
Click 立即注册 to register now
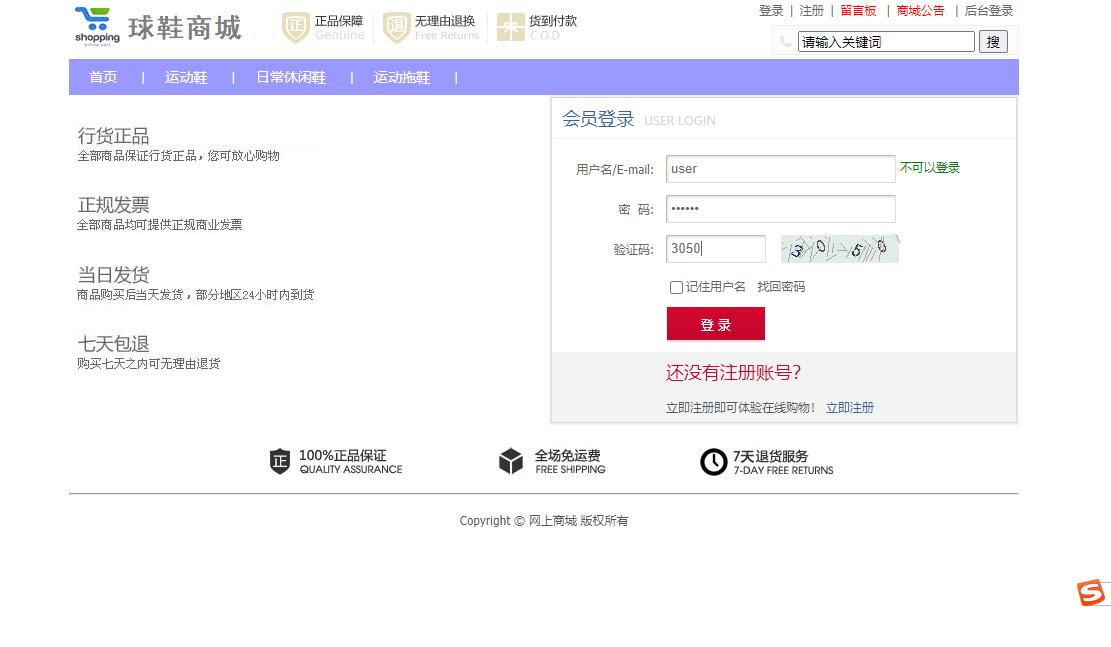pos(849,407)
